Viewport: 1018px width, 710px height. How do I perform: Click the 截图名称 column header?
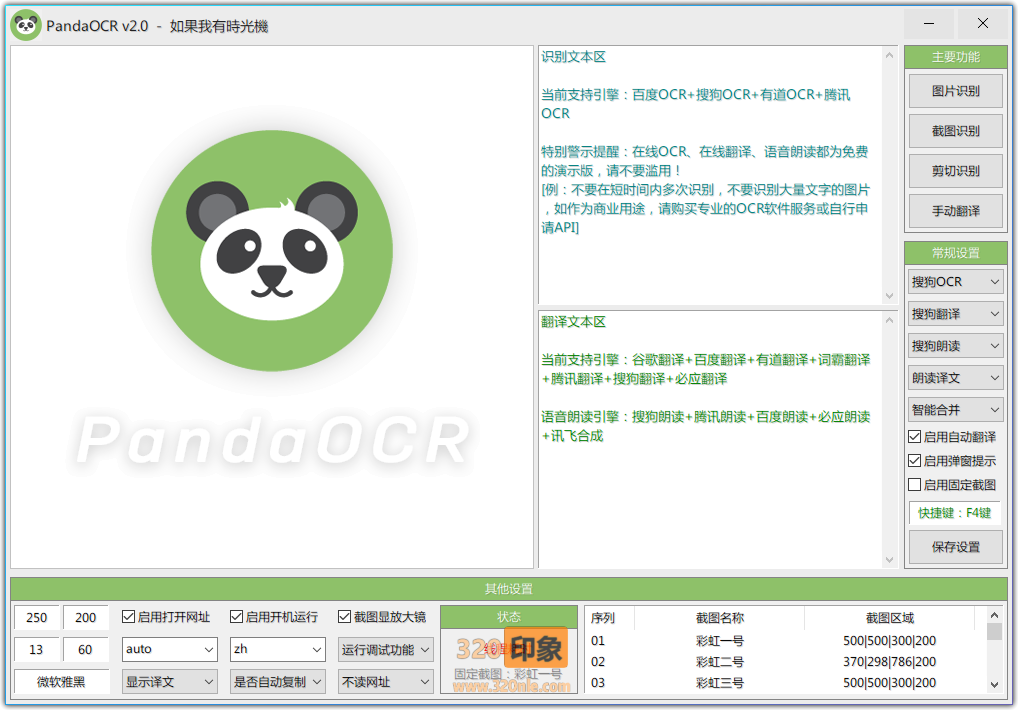(x=719, y=618)
